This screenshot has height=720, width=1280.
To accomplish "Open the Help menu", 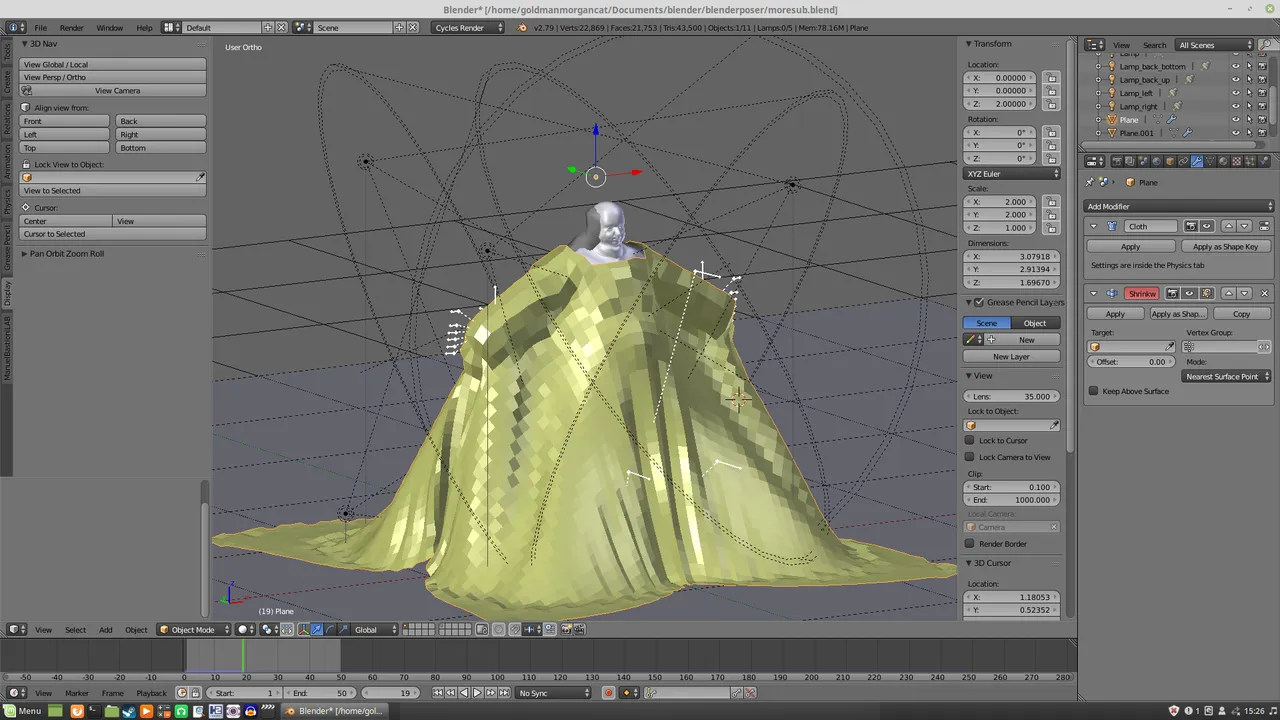I will pyautogui.click(x=145, y=28).
